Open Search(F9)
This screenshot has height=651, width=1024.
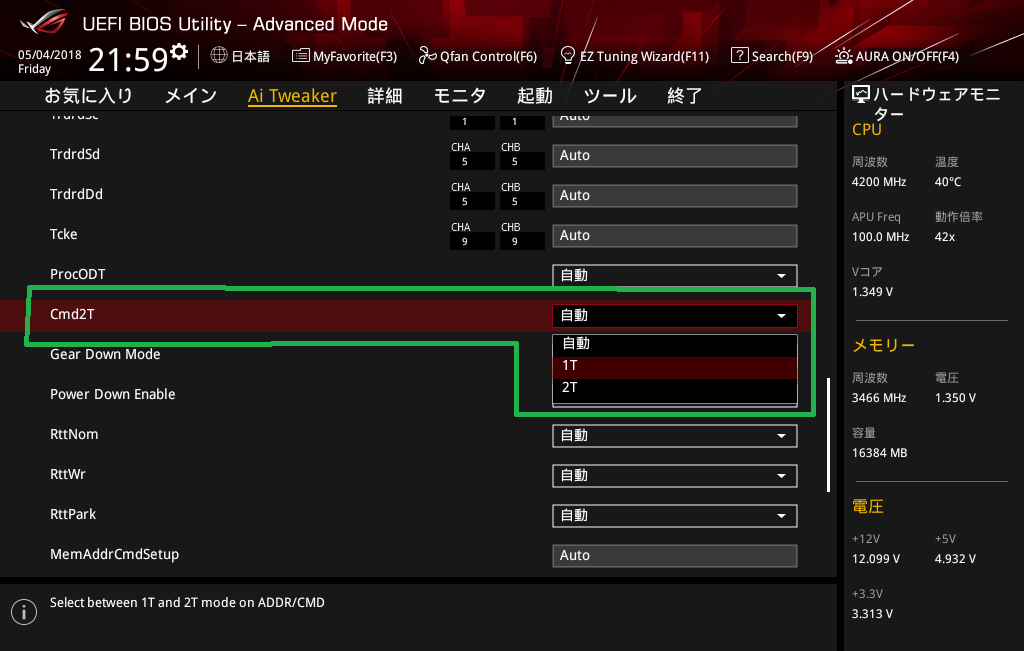pos(782,57)
